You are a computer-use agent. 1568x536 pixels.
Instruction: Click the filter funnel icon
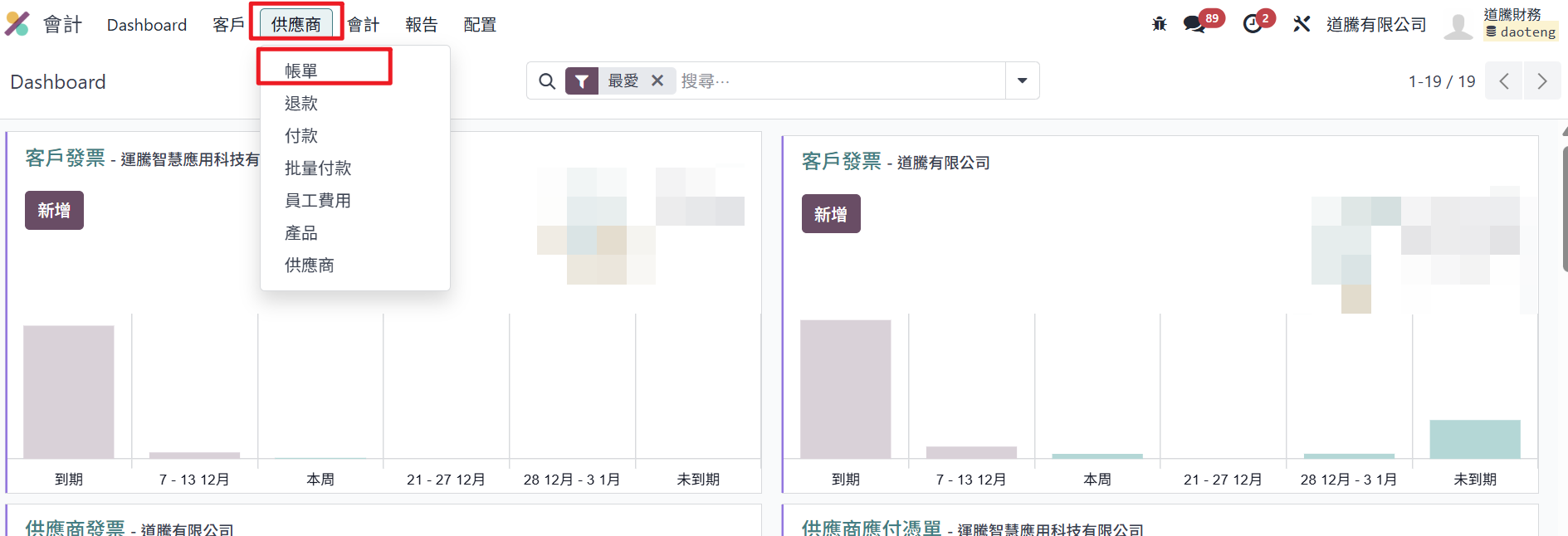pos(582,81)
